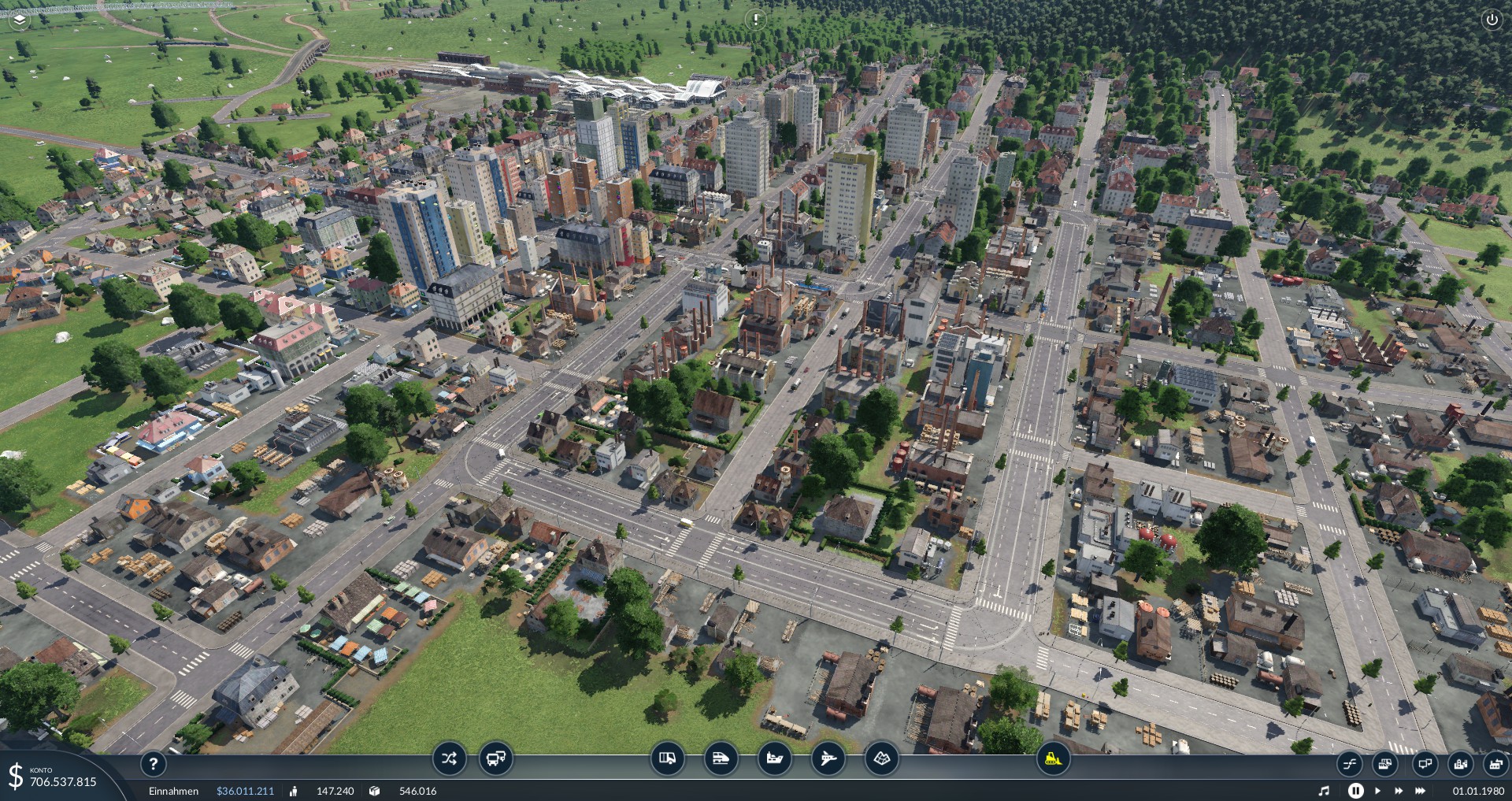Activate the yellow bulldozer tool

1052,759
